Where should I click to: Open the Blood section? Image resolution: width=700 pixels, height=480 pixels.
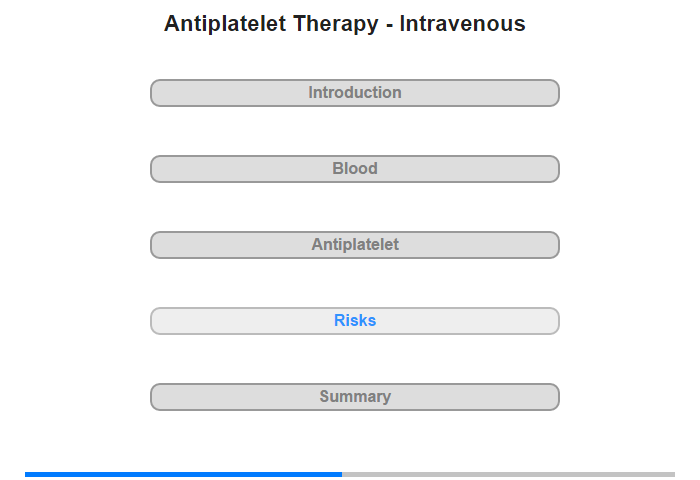coord(354,169)
